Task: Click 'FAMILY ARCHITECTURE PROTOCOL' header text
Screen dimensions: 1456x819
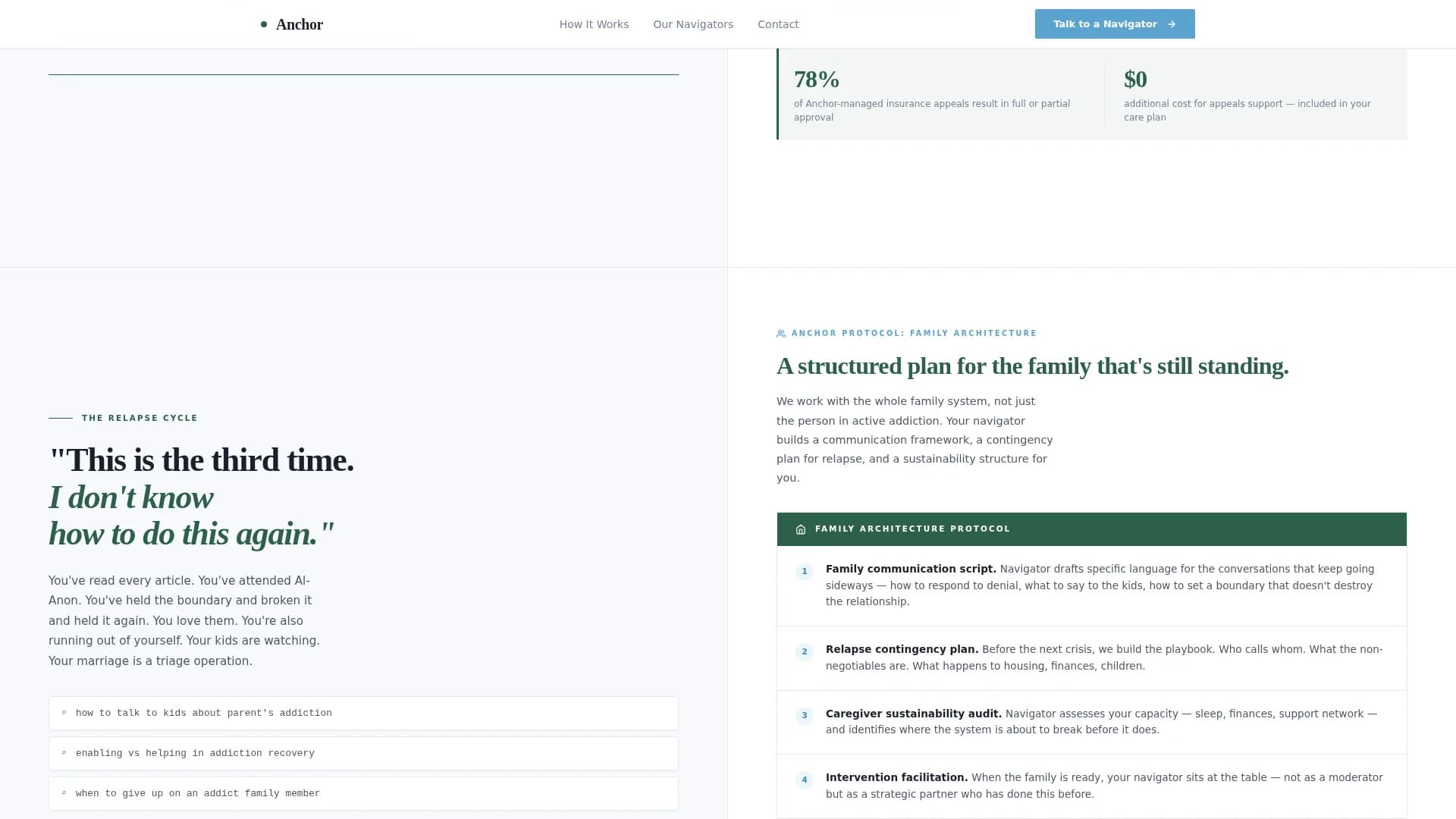Action: [x=912, y=529]
